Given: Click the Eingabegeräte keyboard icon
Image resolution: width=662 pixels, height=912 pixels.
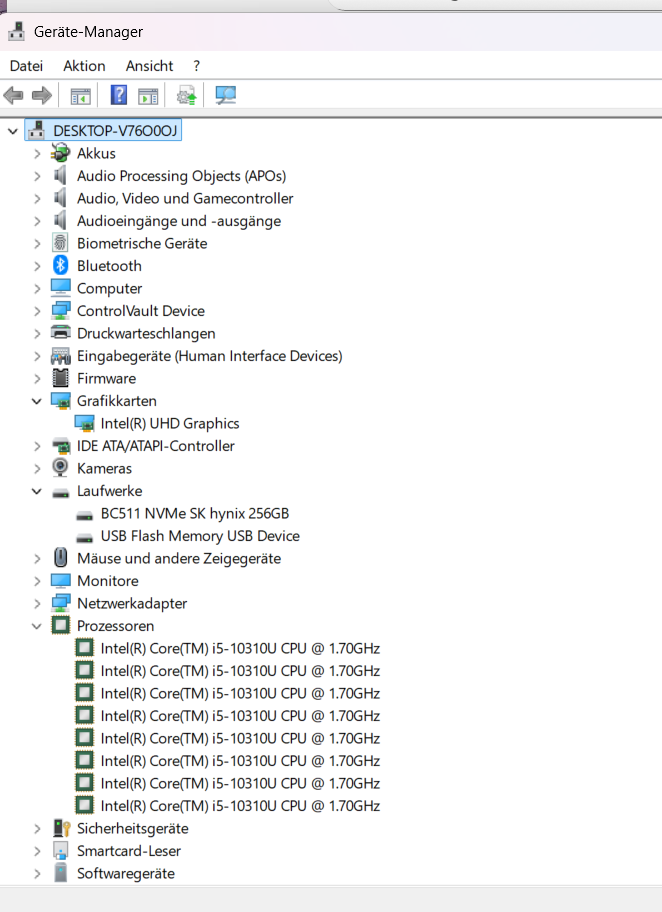Looking at the screenshot, I should click(60, 355).
